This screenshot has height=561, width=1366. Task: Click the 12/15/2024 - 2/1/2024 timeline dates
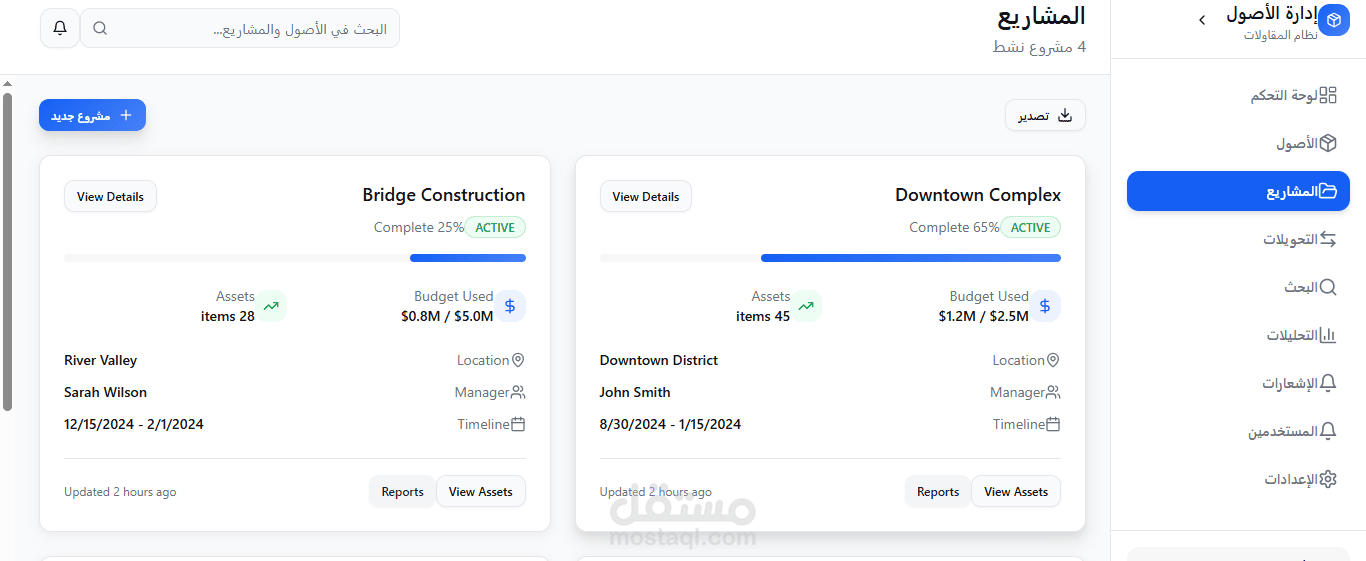click(134, 424)
